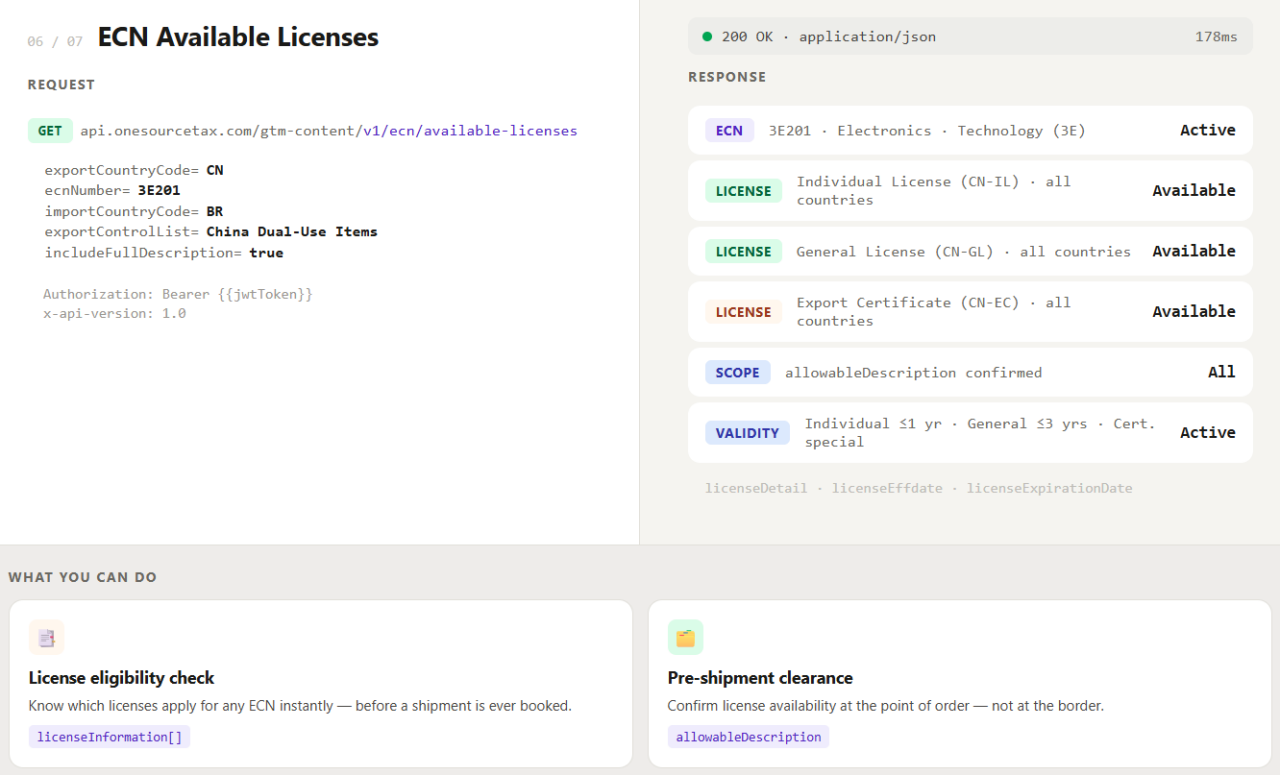Click the 178ms response time
The height and width of the screenshot is (775, 1280).
[x=1216, y=36]
